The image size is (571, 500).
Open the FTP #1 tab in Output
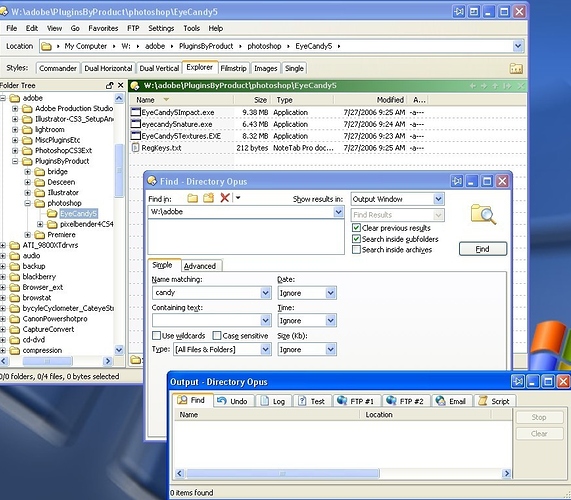357,401
